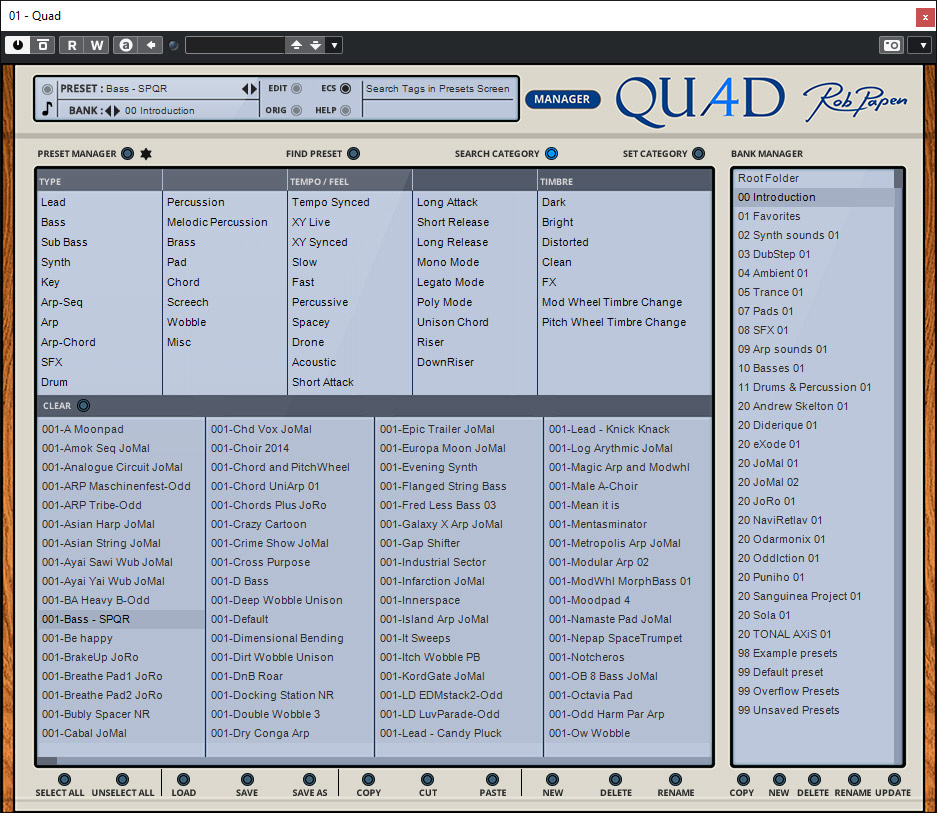
Task: Enable the Write automation (W) button
Action: (x=96, y=45)
